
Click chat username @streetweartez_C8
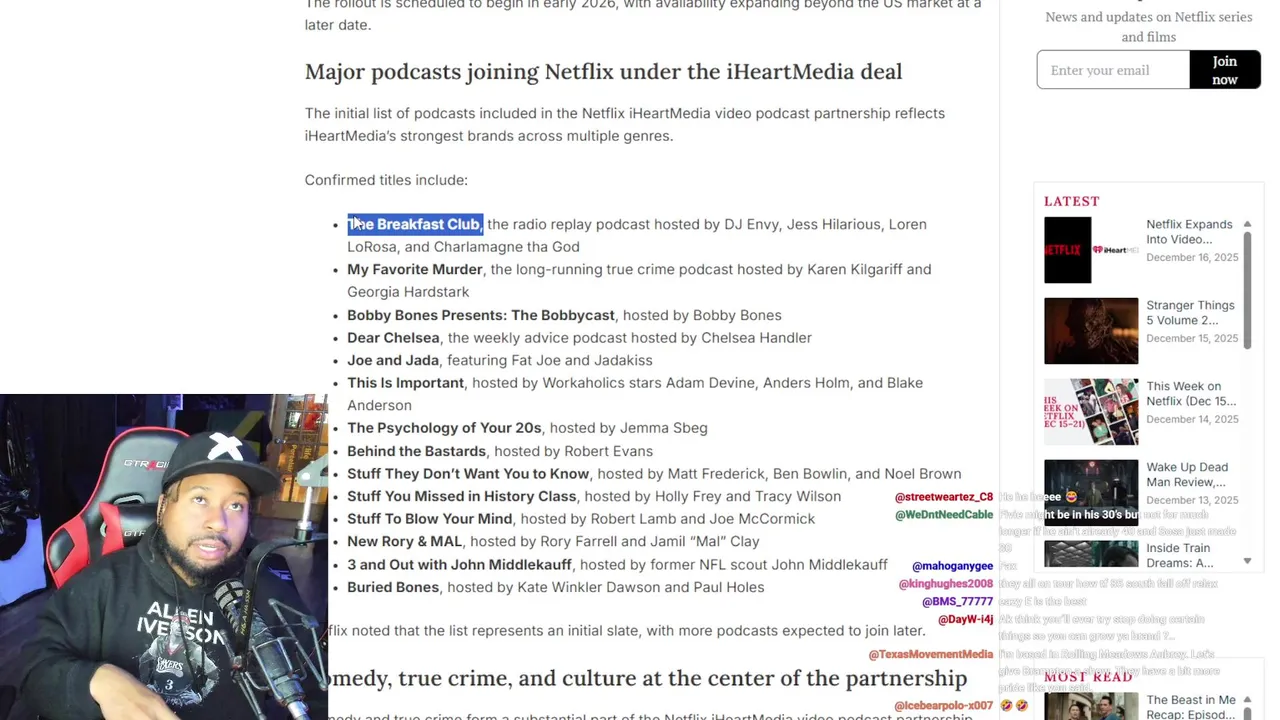[x=944, y=497]
